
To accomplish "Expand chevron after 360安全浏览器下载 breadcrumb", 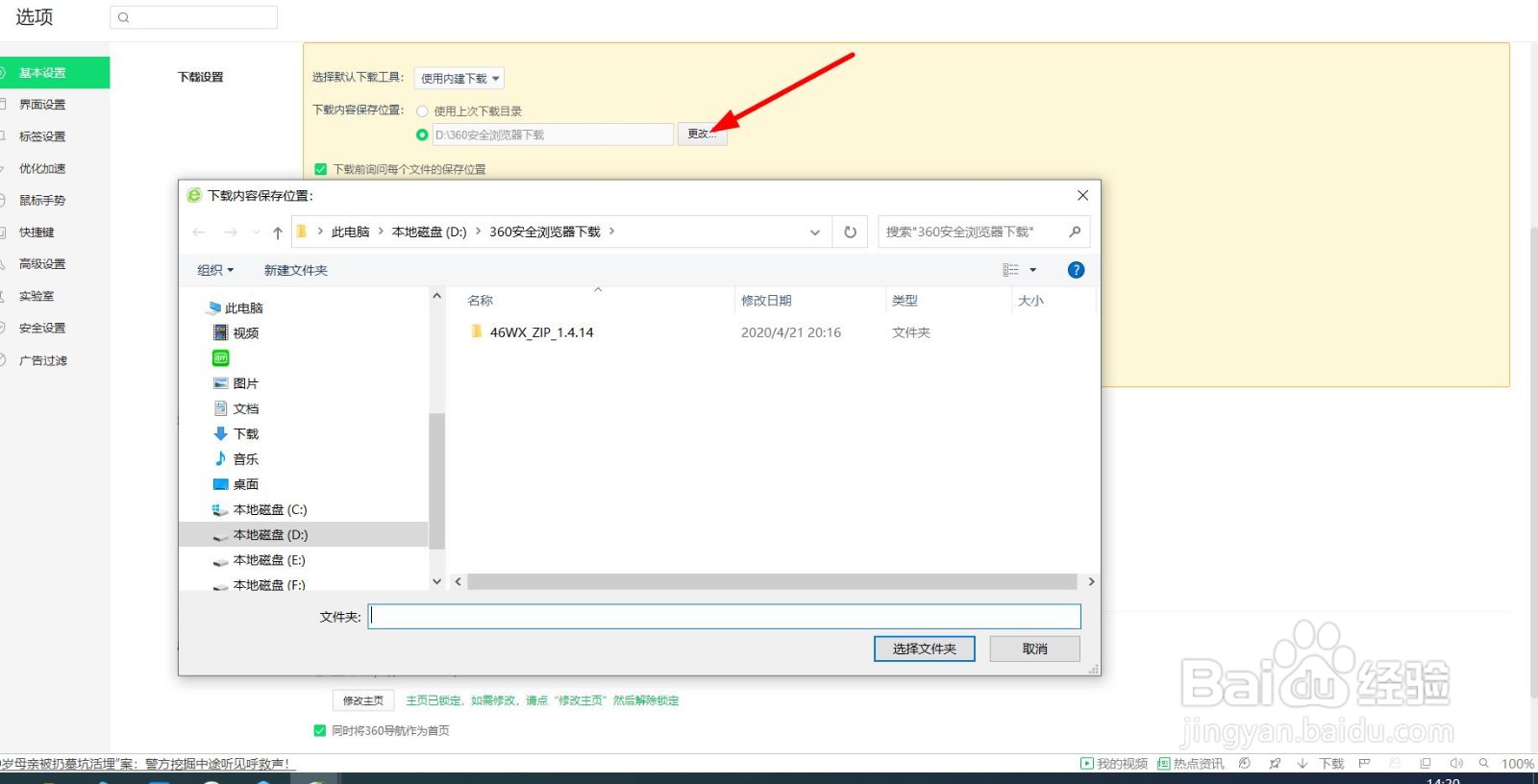I will [611, 232].
